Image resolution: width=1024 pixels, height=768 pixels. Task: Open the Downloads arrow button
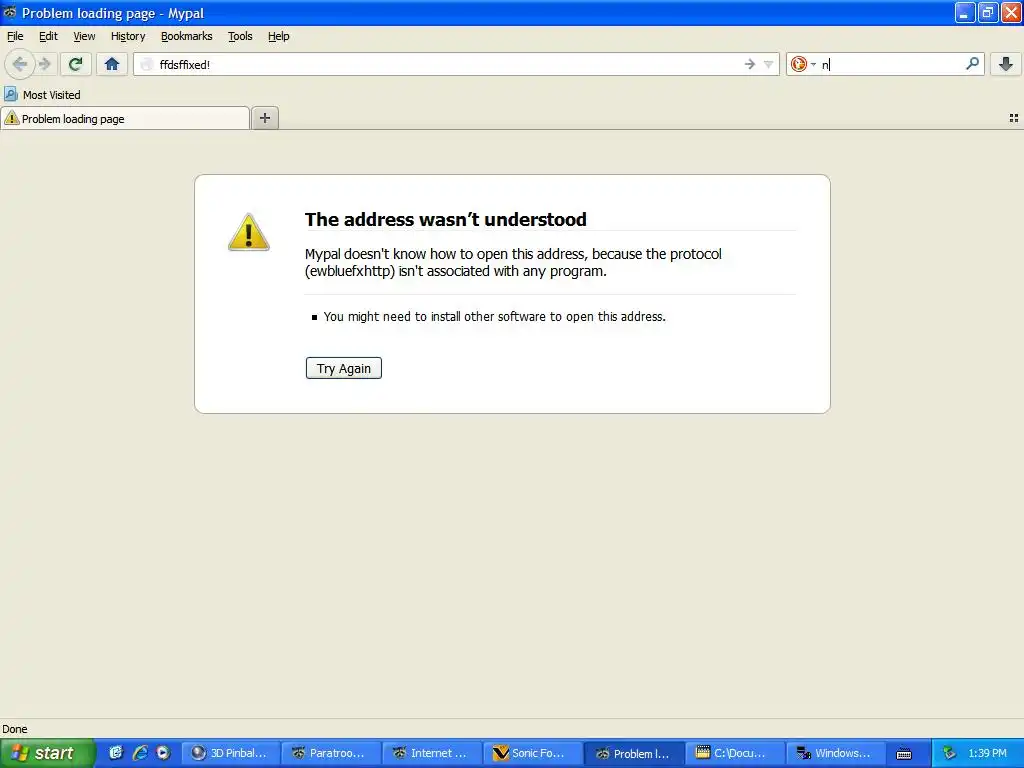click(1006, 64)
